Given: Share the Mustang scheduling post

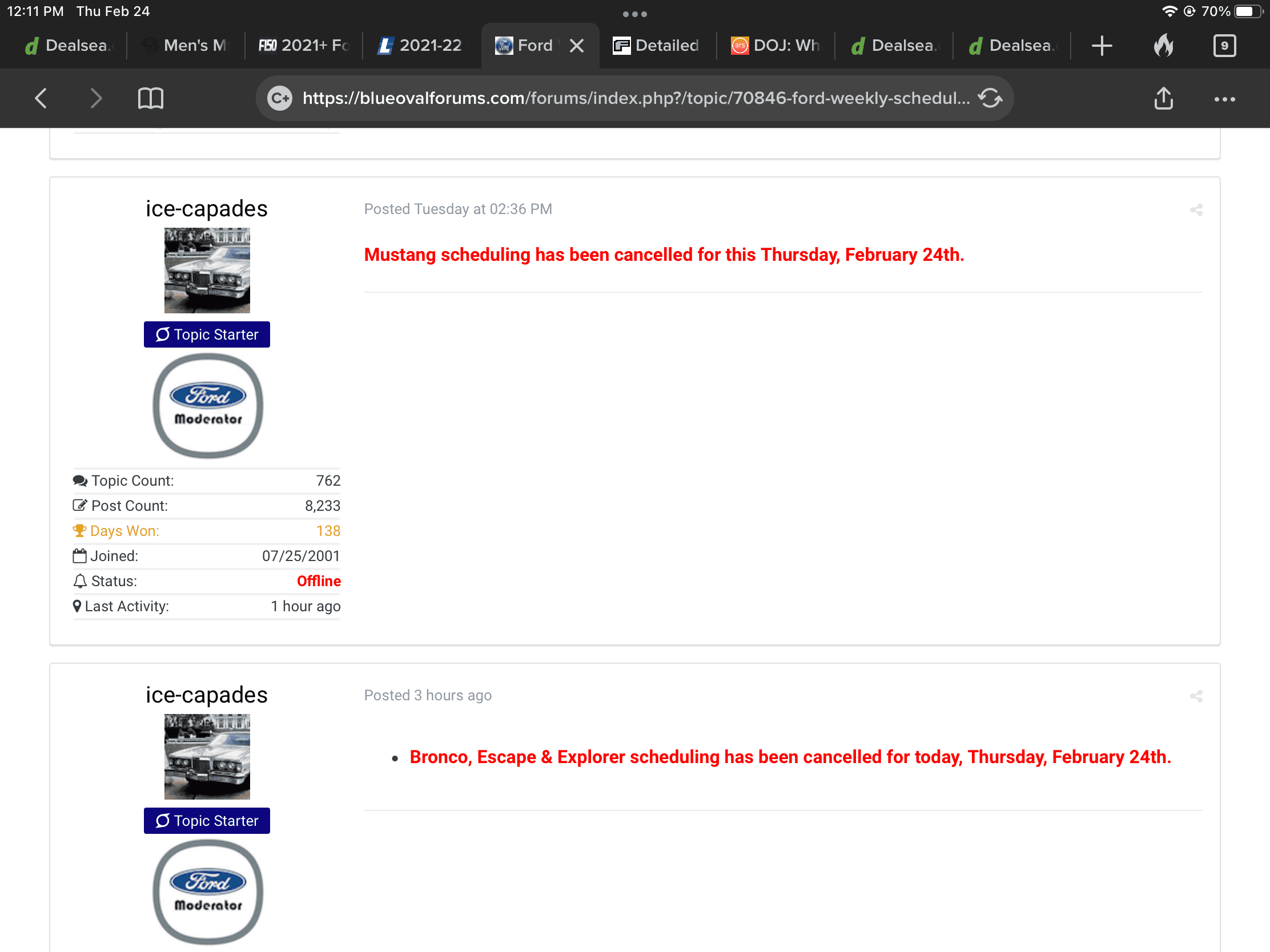Looking at the screenshot, I should (x=1196, y=210).
